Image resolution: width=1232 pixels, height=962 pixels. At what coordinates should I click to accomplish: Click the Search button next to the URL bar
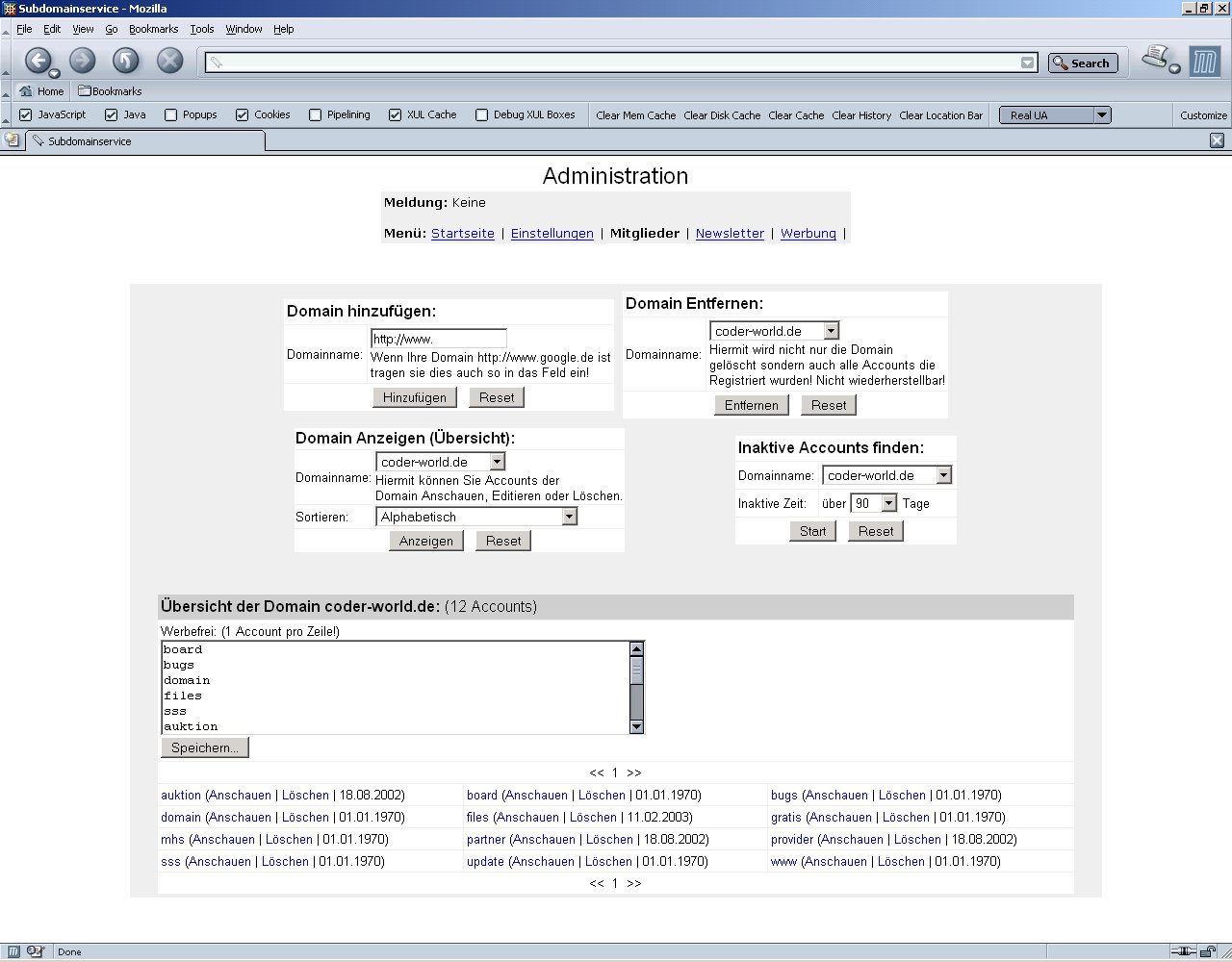tap(1083, 63)
